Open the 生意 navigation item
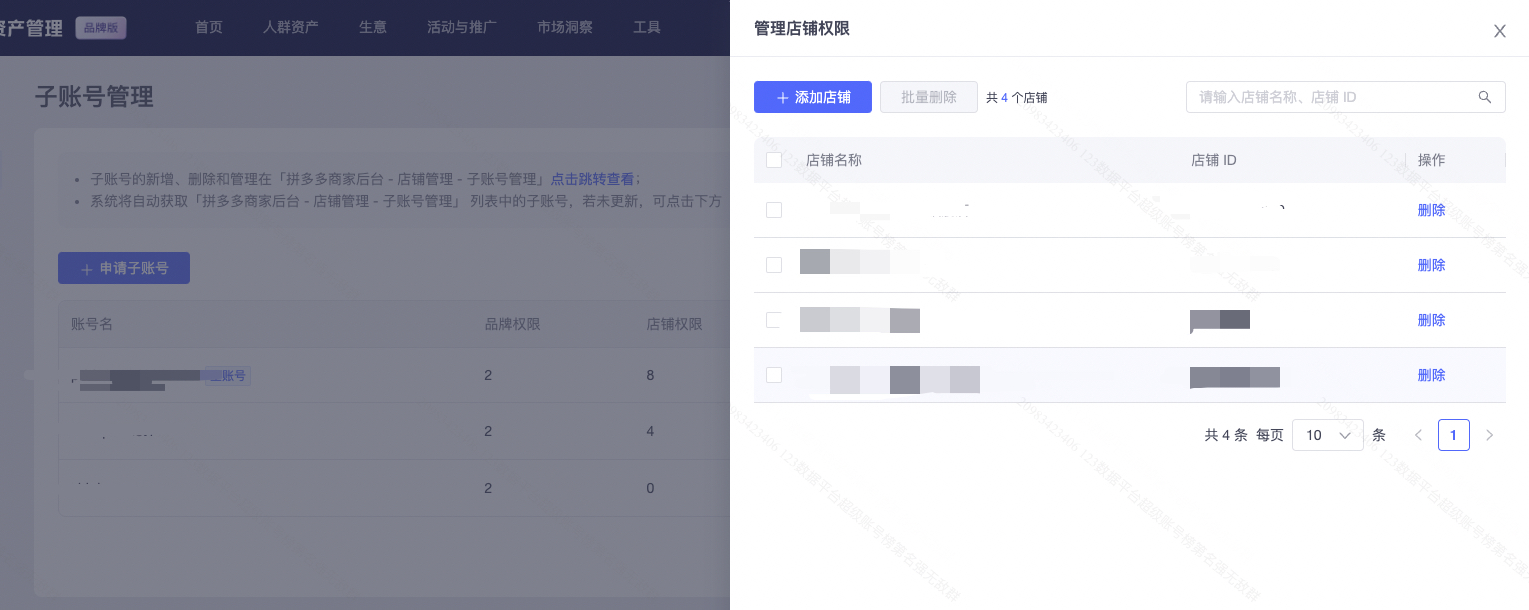This screenshot has width=1529, height=610. click(x=373, y=27)
